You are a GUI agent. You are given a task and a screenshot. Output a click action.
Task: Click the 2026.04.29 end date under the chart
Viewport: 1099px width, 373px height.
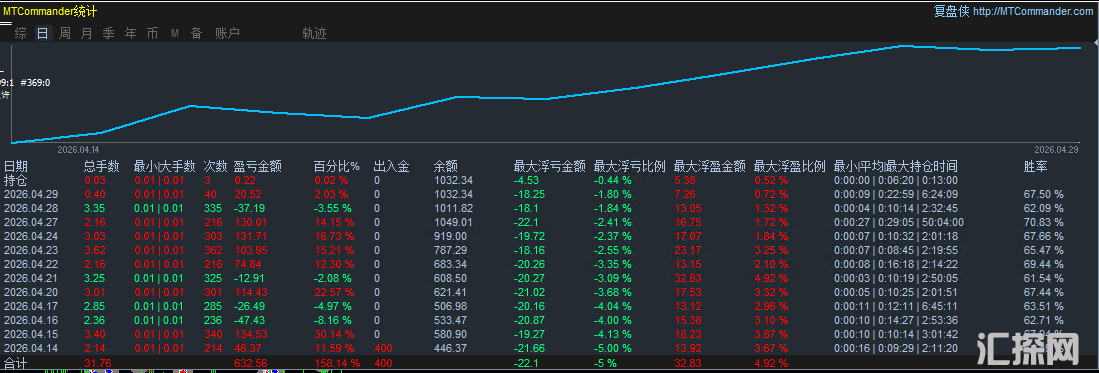click(1057, 149)
